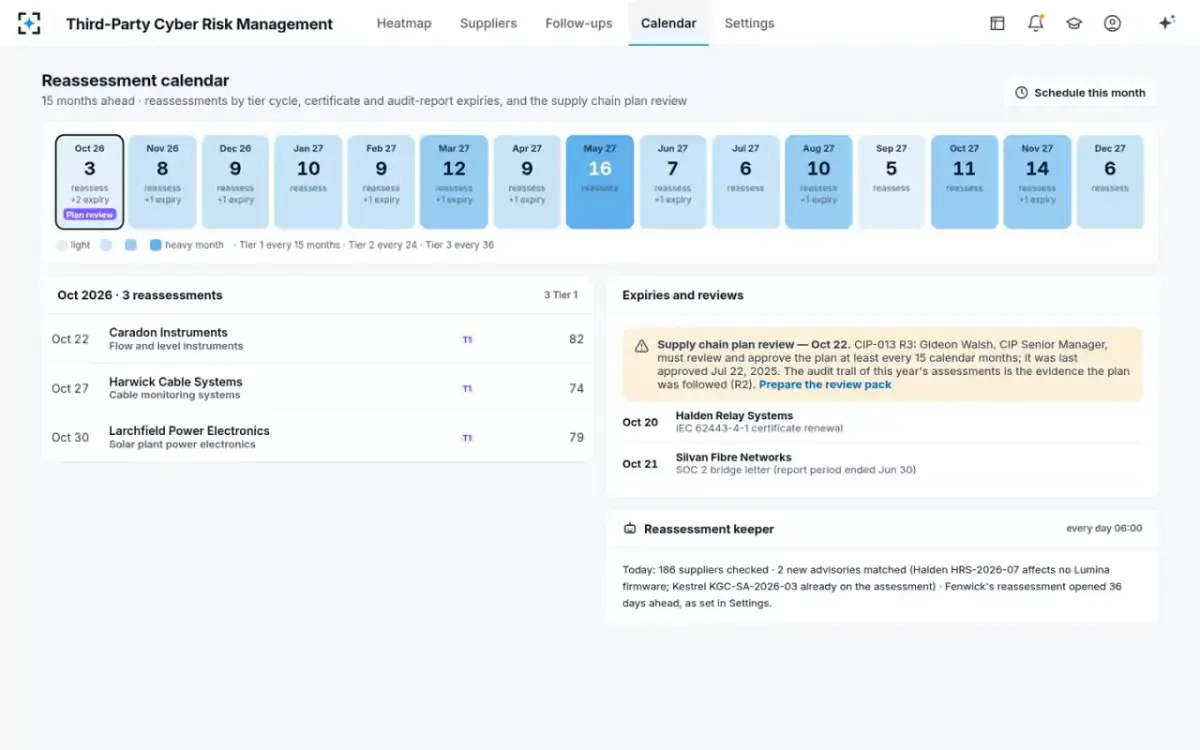This screenshot has height=750, width=1200.
Task: Open the Harwick Cable Systems row
Action: click(318, 388)
